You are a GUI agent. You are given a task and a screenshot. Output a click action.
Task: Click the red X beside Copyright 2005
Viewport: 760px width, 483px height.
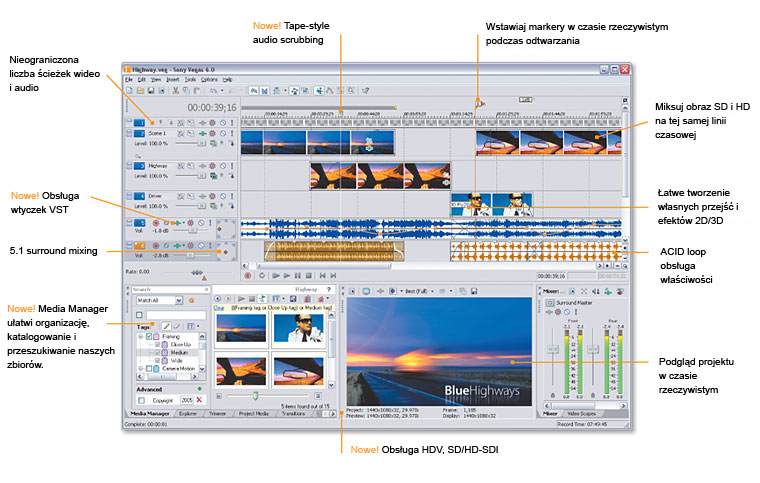(199, 400)
